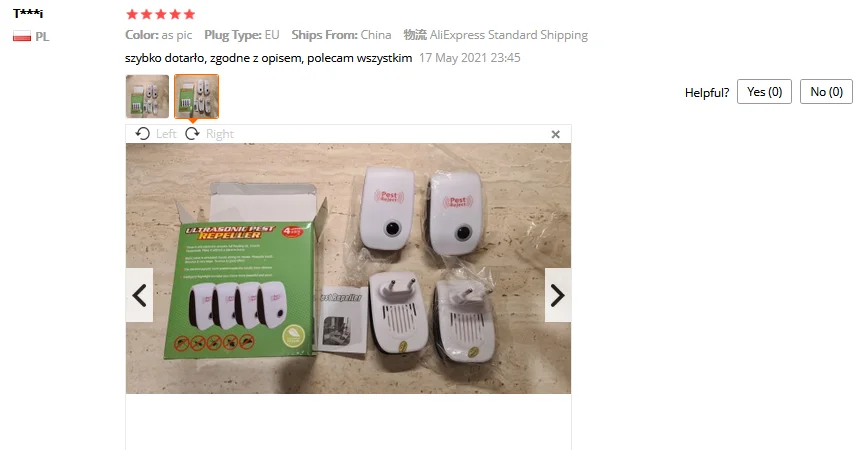Close the enlarged review photo viewer
This screenshot has width=859, height=450.
point(556,134)
